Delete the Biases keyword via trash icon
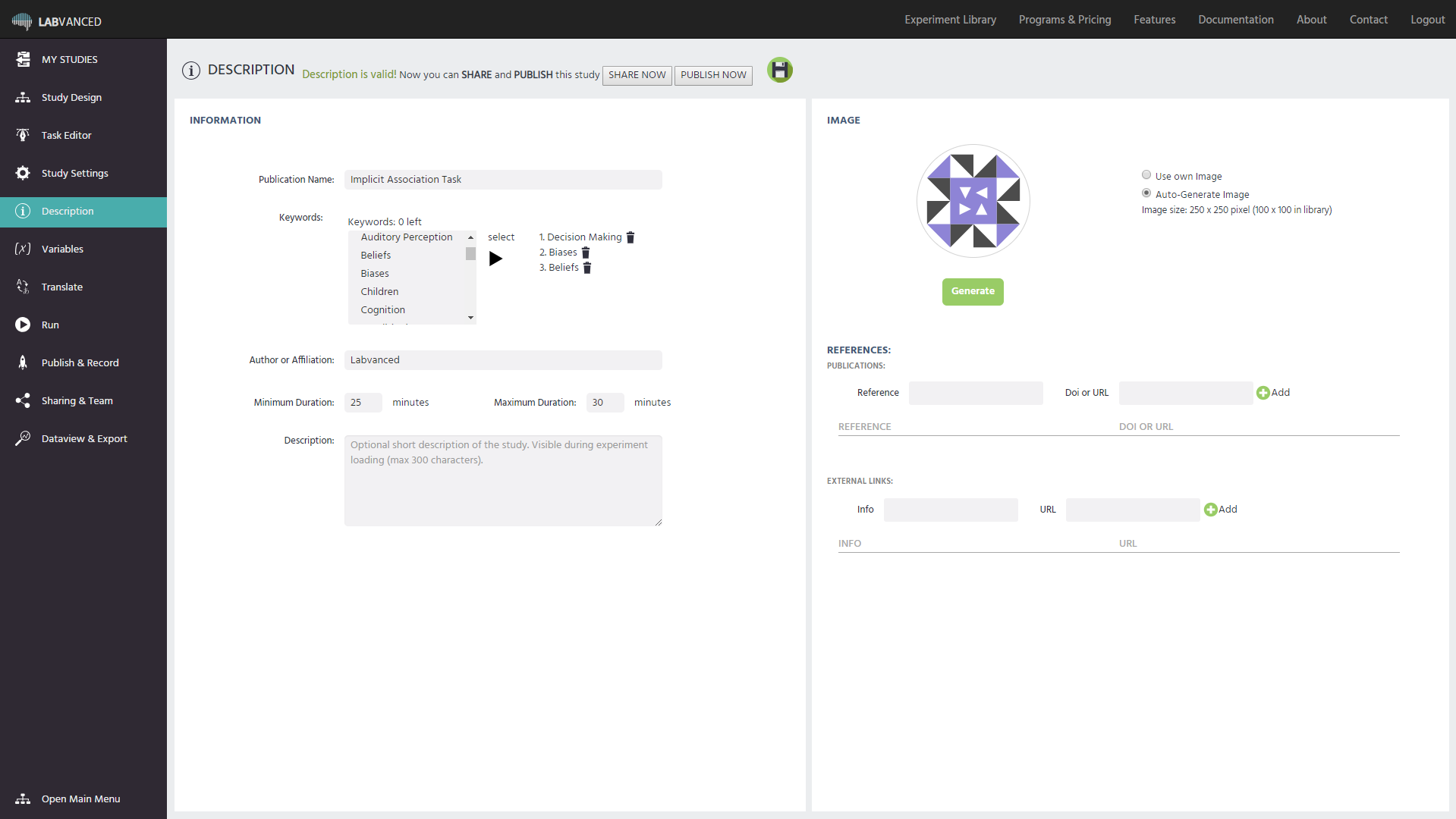 coord(586,253)
